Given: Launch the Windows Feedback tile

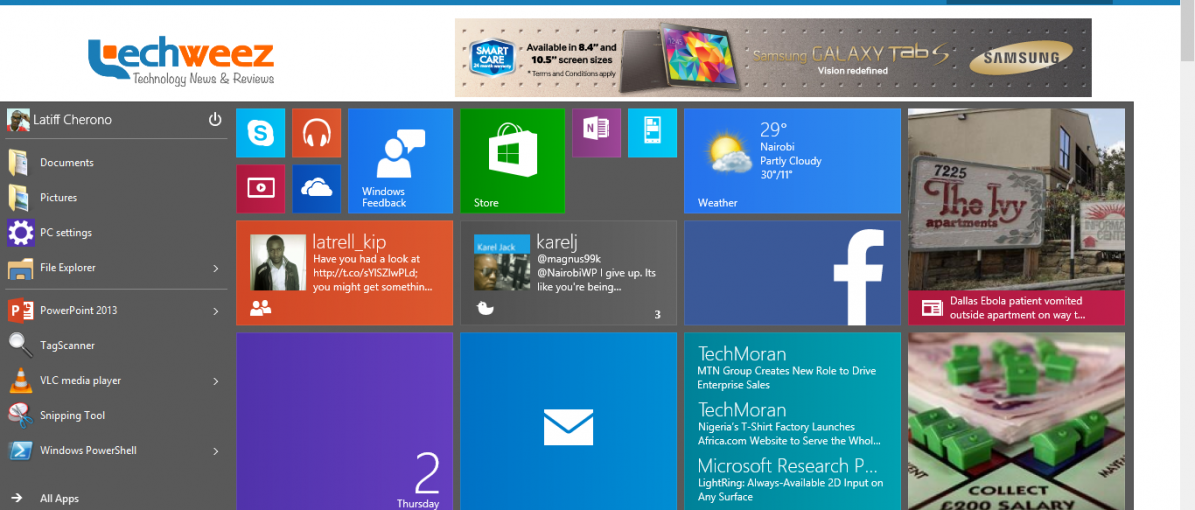Looking at the screenshot, I should coord(400,161).
